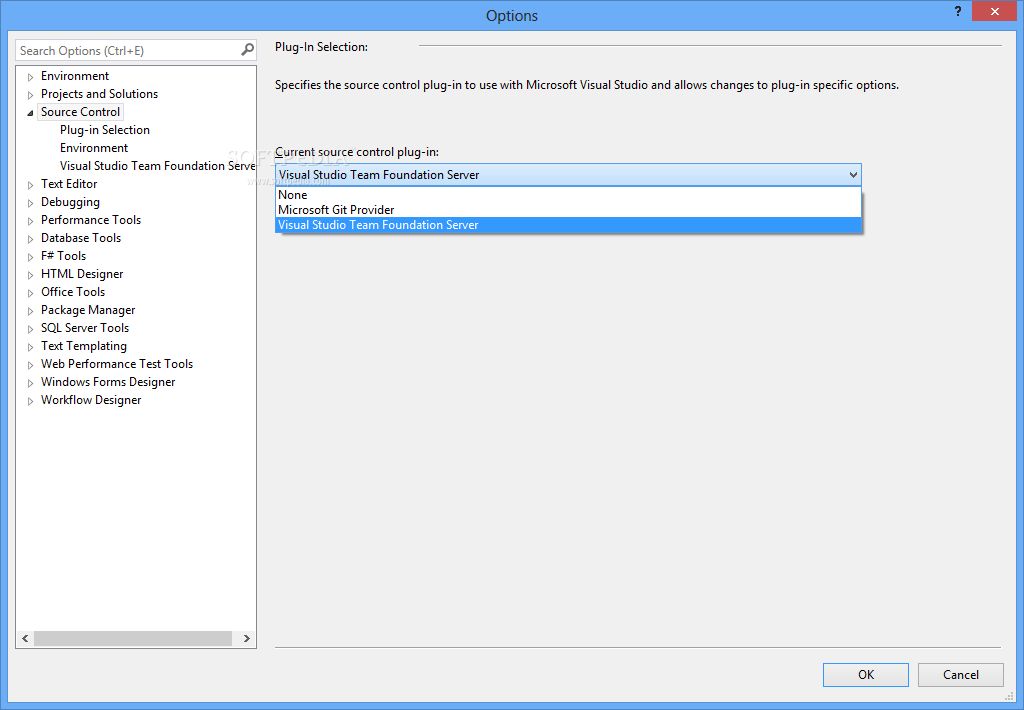Select the Projects and Solutions label
1024x710 pixels.
click(x=99, y=93)
